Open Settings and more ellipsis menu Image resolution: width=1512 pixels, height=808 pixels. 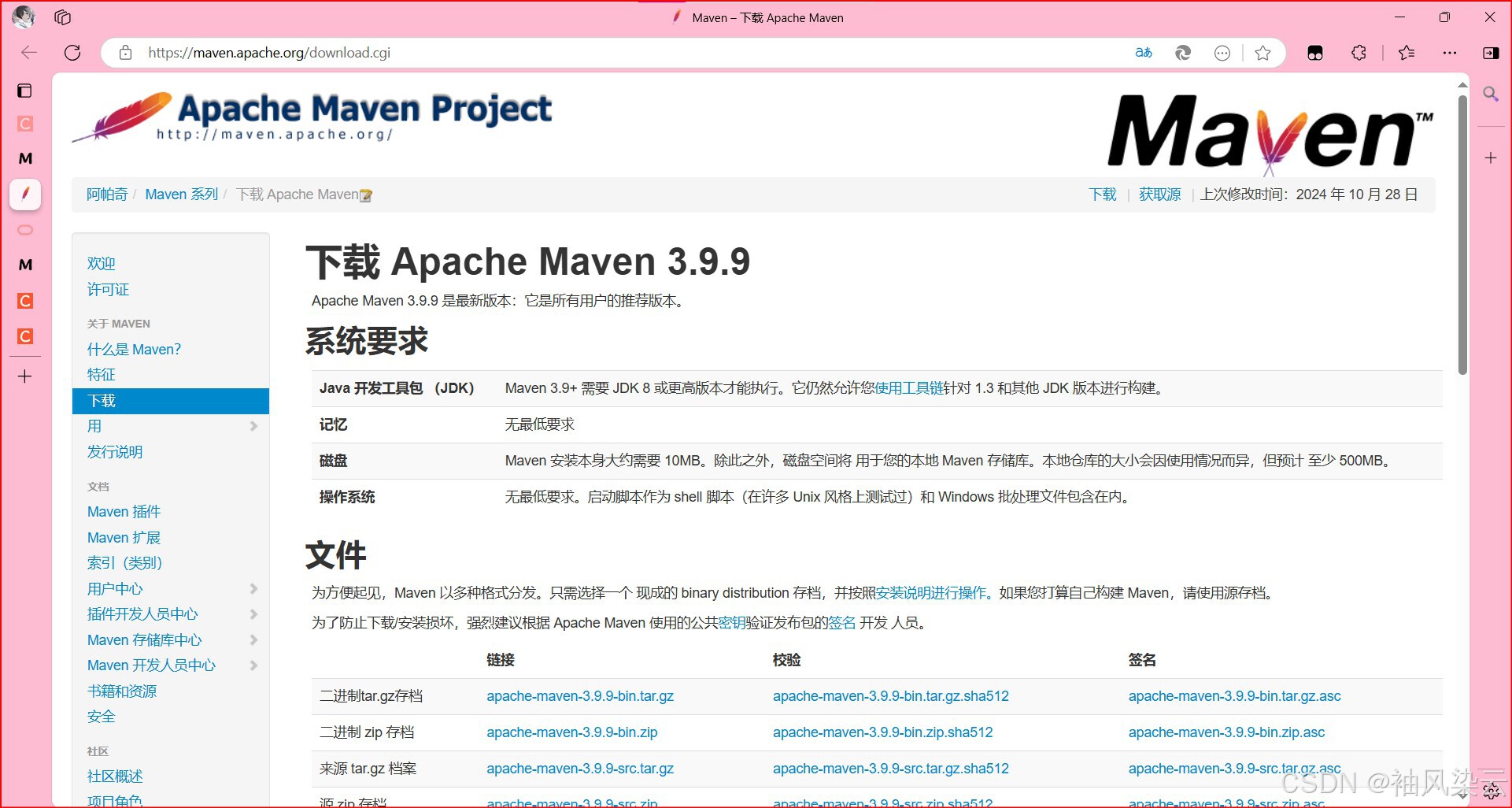[x=1450, y=53]
